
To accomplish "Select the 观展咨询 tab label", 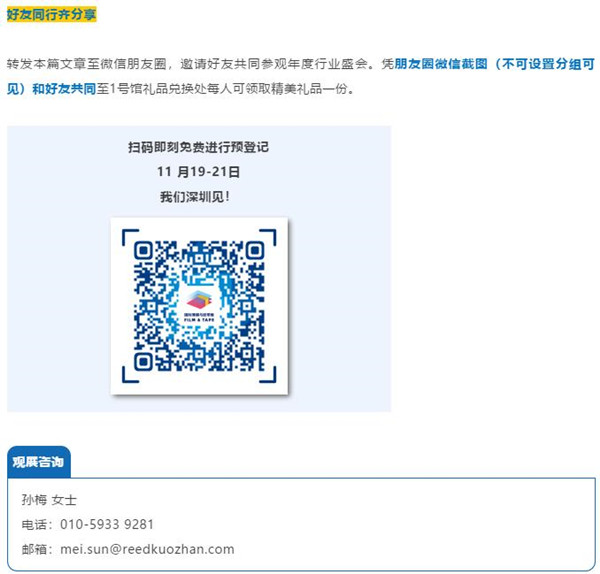I will click(38, 462).
